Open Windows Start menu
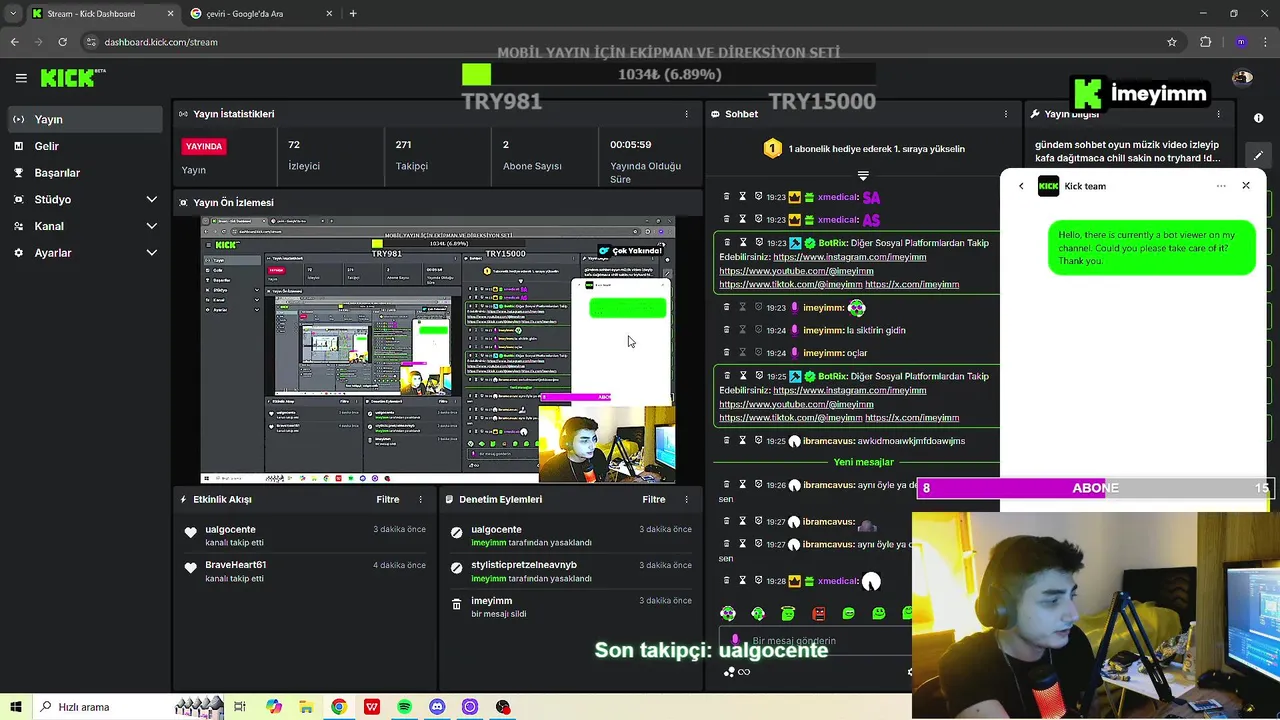This screenshot has height=720, width=1280. coord(15,707)
